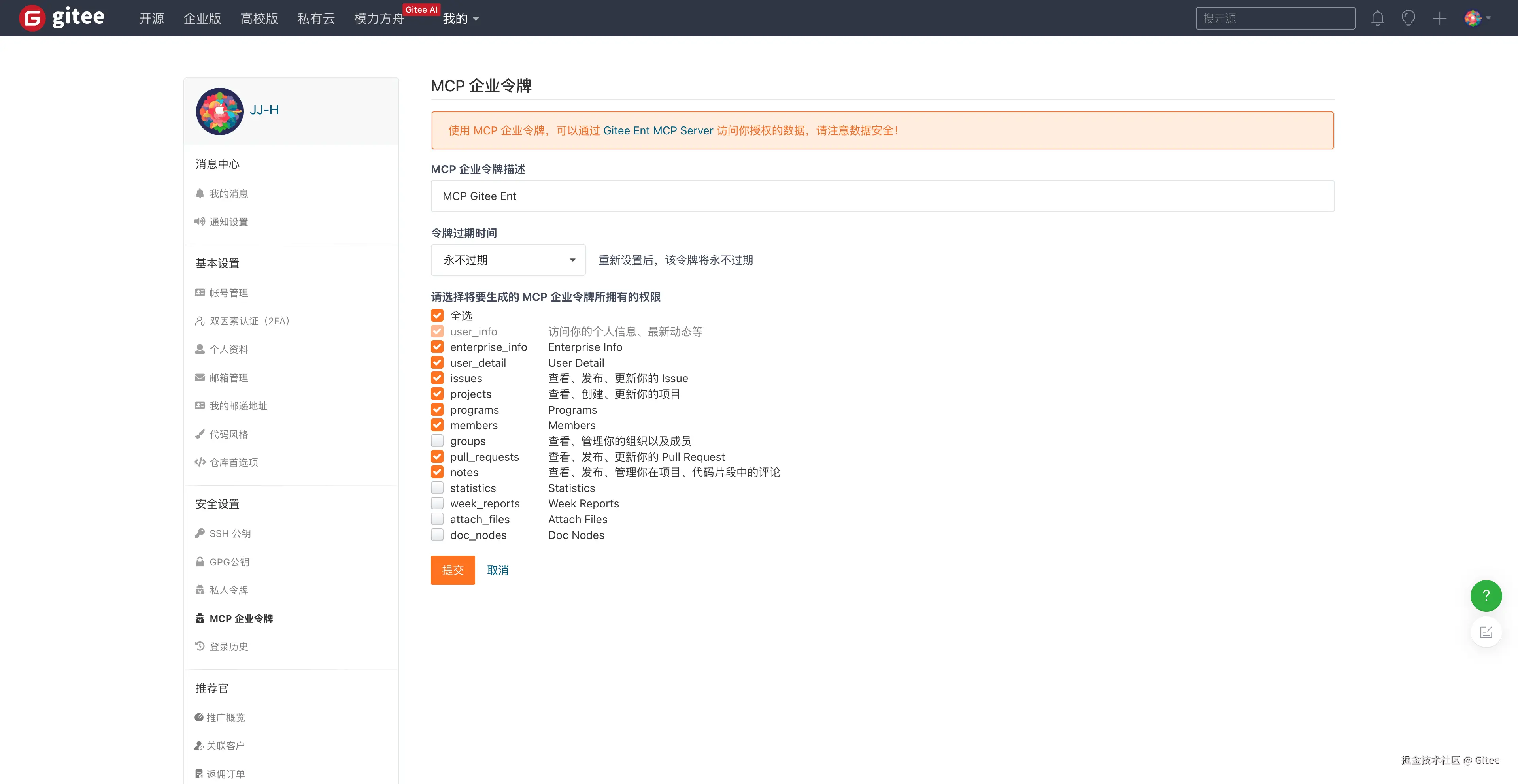Screen dimensions: 1518x784
Task: Click the Gitee logo
Action: (x=62, y=18)
